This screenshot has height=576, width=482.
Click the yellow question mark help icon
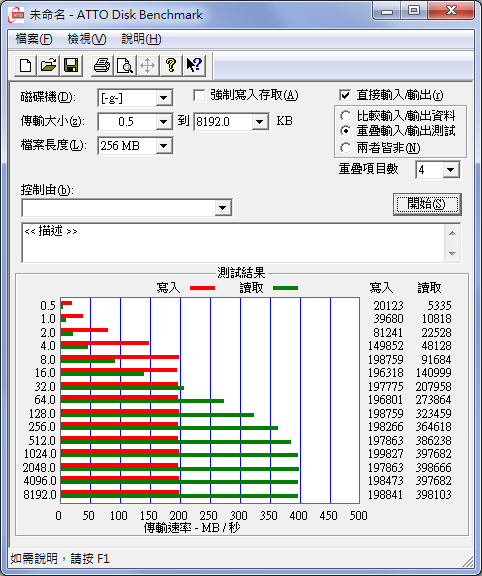[x=170, y=65]
